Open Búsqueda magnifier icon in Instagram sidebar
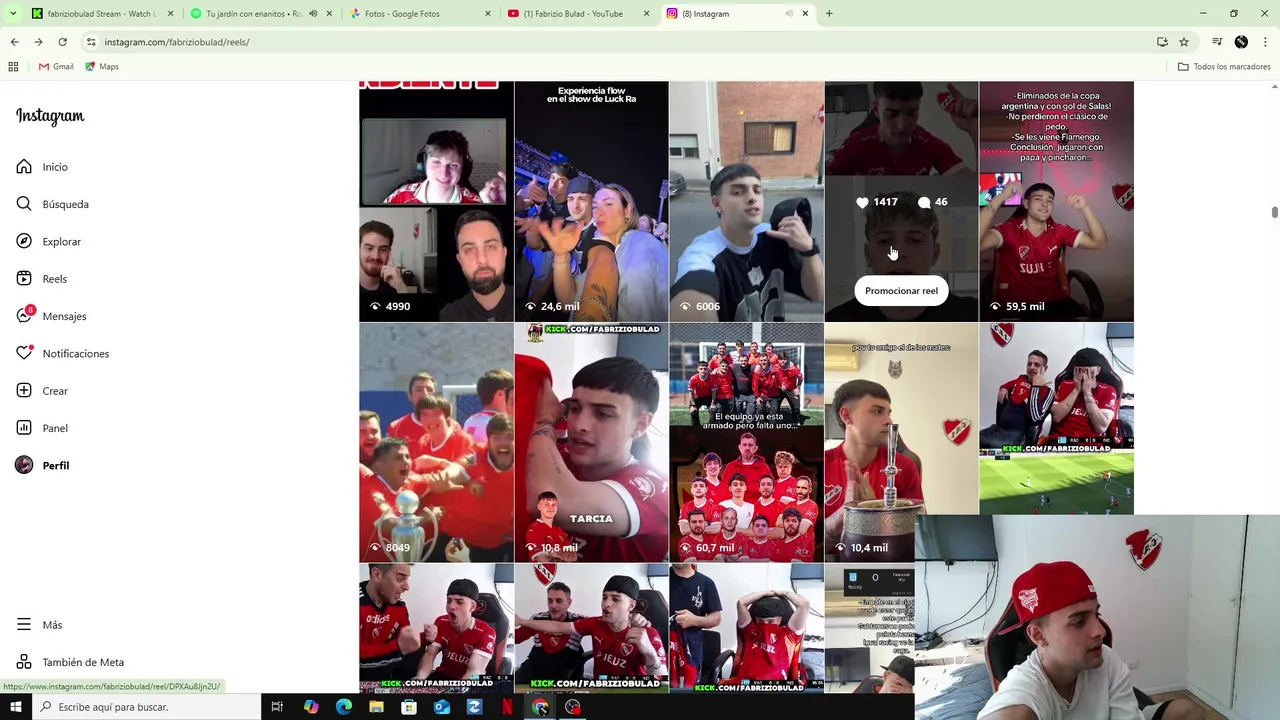1280x720 pixels. (x=24, y=204)
